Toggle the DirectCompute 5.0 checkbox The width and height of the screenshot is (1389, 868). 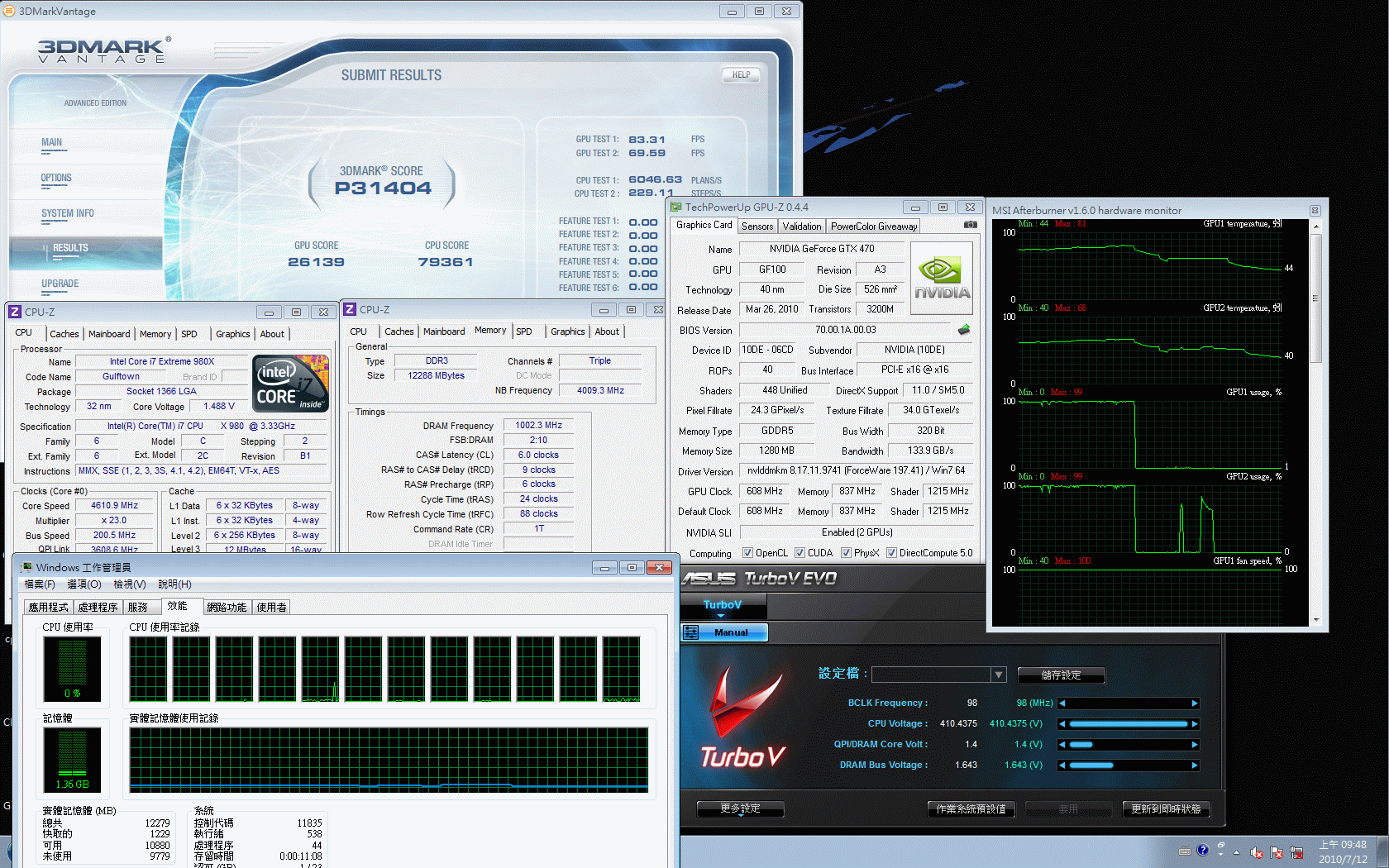click(x=891, y=553)
